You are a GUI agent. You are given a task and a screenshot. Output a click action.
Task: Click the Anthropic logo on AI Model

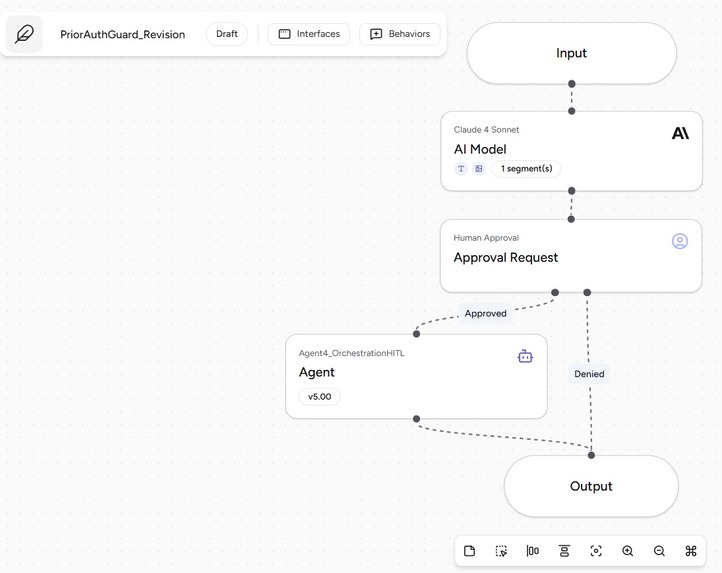(680, 134)
